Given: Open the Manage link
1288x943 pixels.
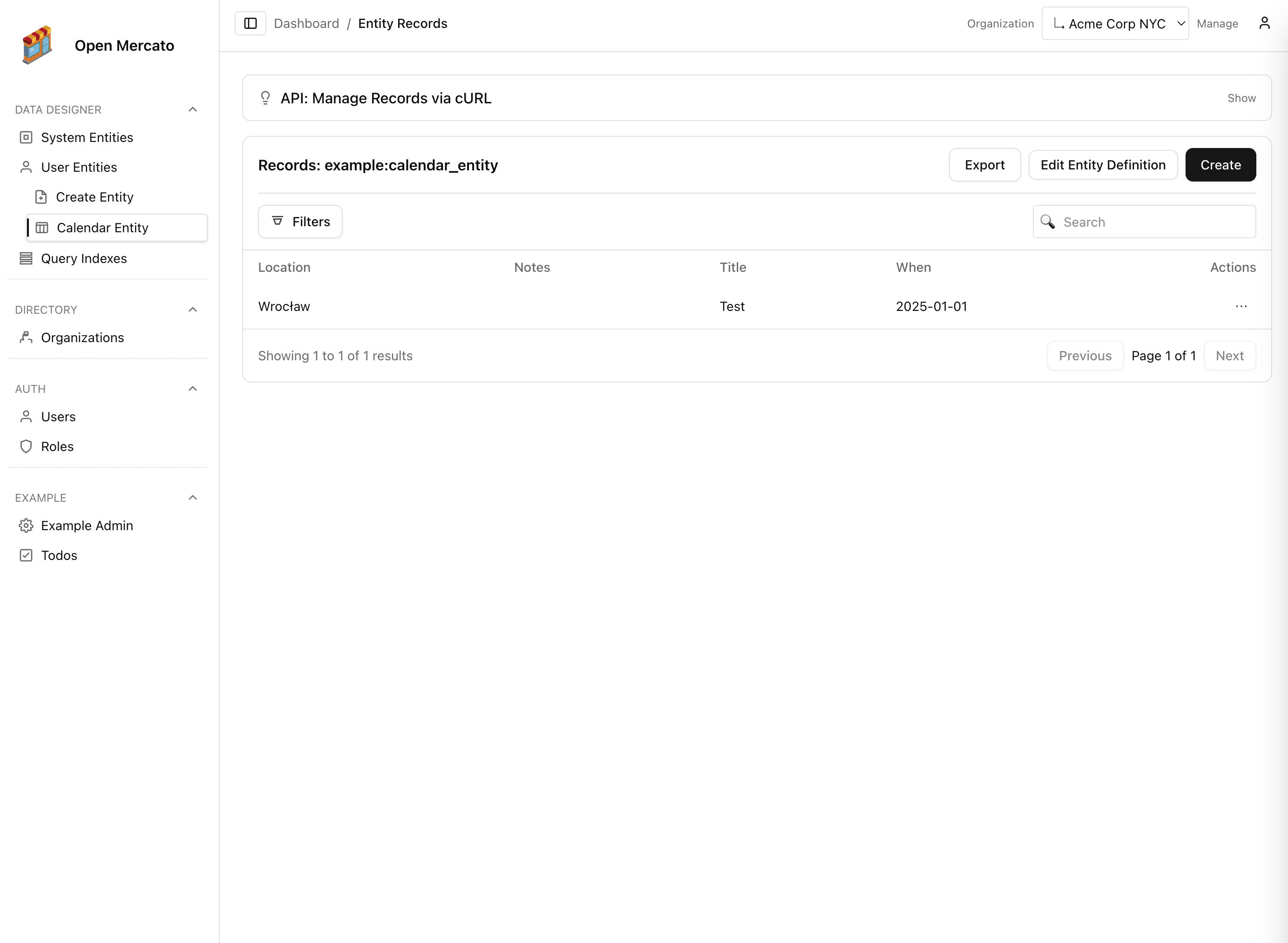Looking at the screenshot, I should tap(1217, 23).
